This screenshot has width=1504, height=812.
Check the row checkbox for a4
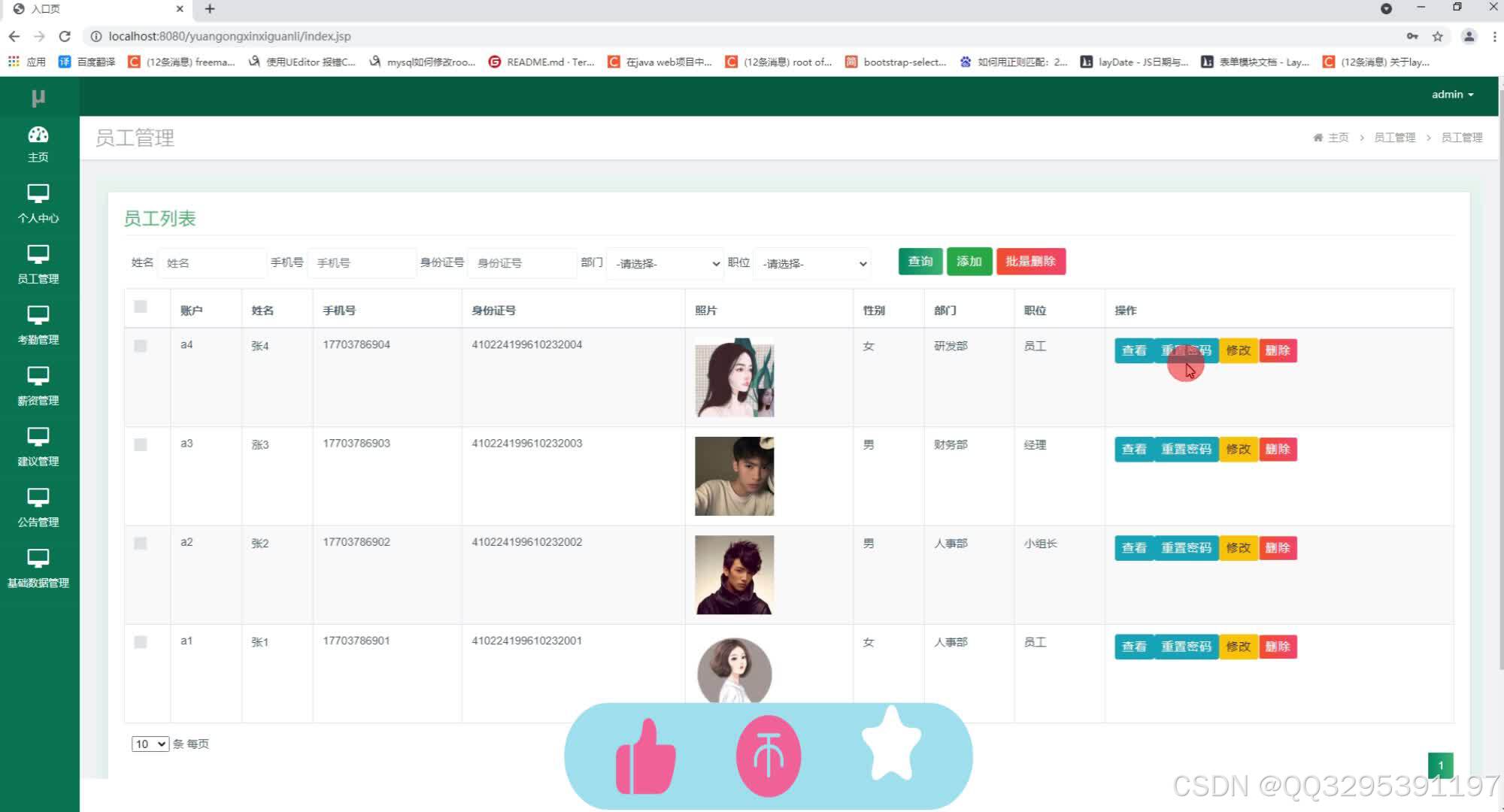click(141, 346)
